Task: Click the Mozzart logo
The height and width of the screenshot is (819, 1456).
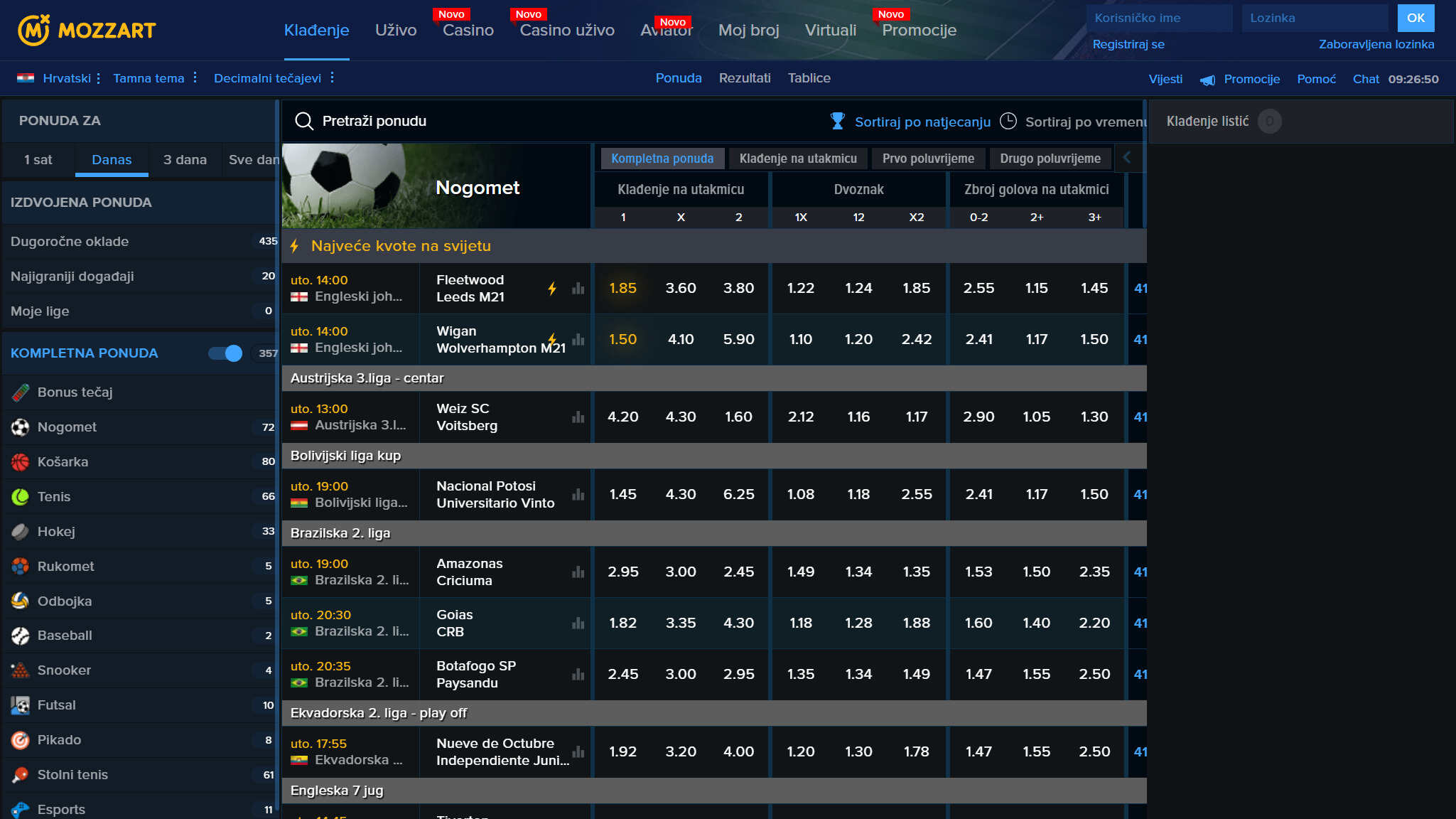Action: (x=86, y=30)
